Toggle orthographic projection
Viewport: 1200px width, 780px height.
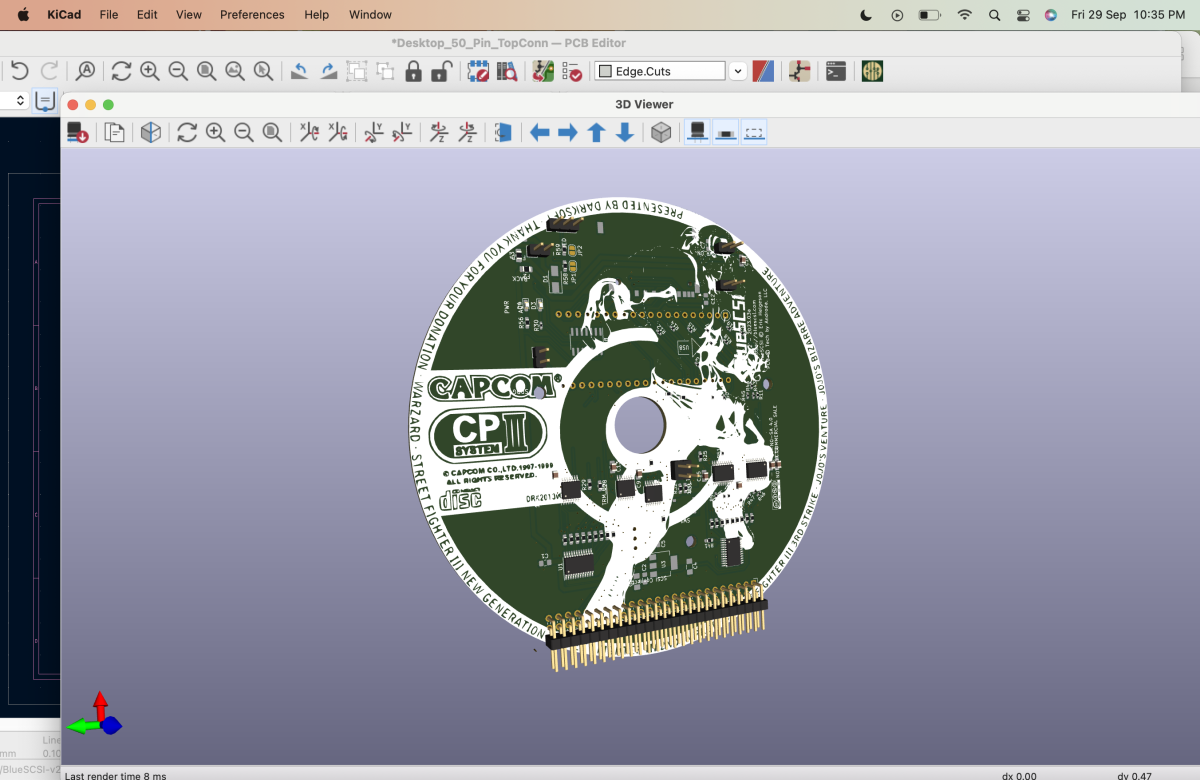coord(661,132)
